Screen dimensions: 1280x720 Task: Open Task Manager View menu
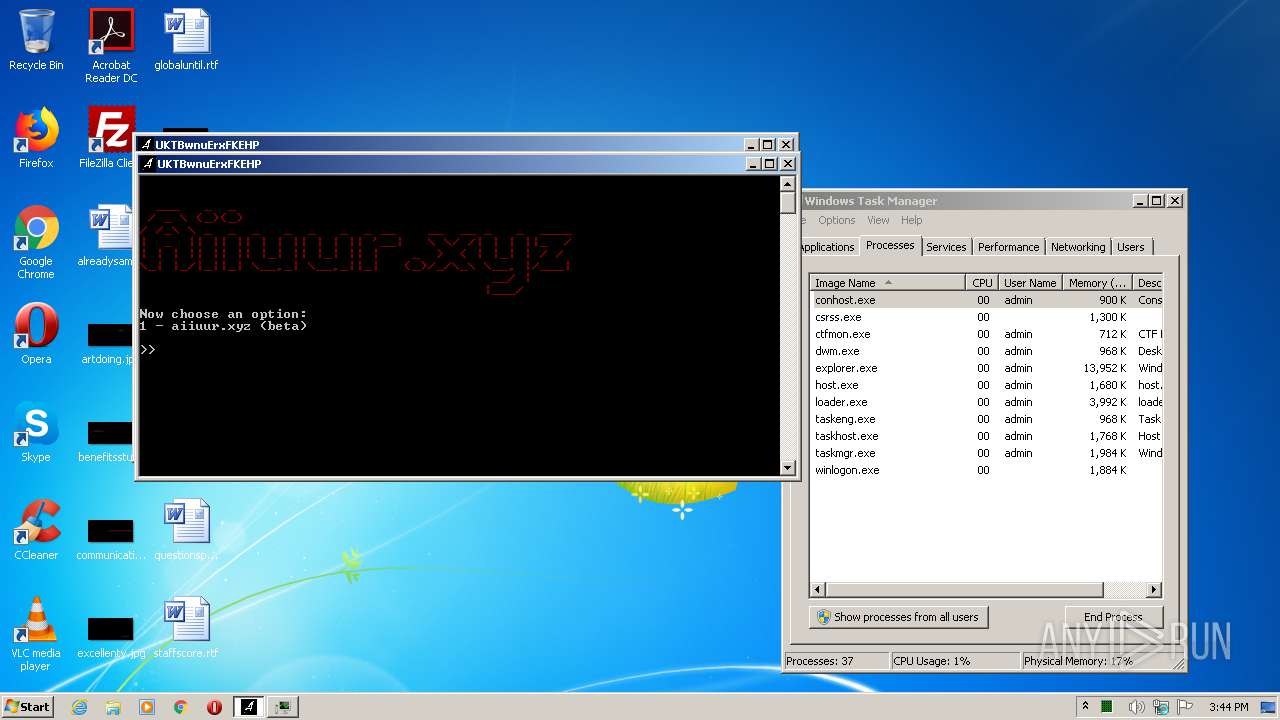(x=878, y=220)
